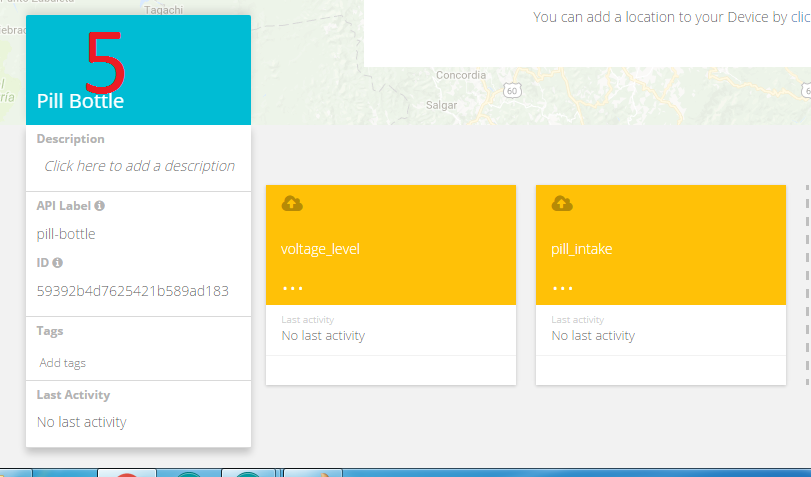
Task: Click the description placeholder to add description
Action: click(x=139, y=166)
